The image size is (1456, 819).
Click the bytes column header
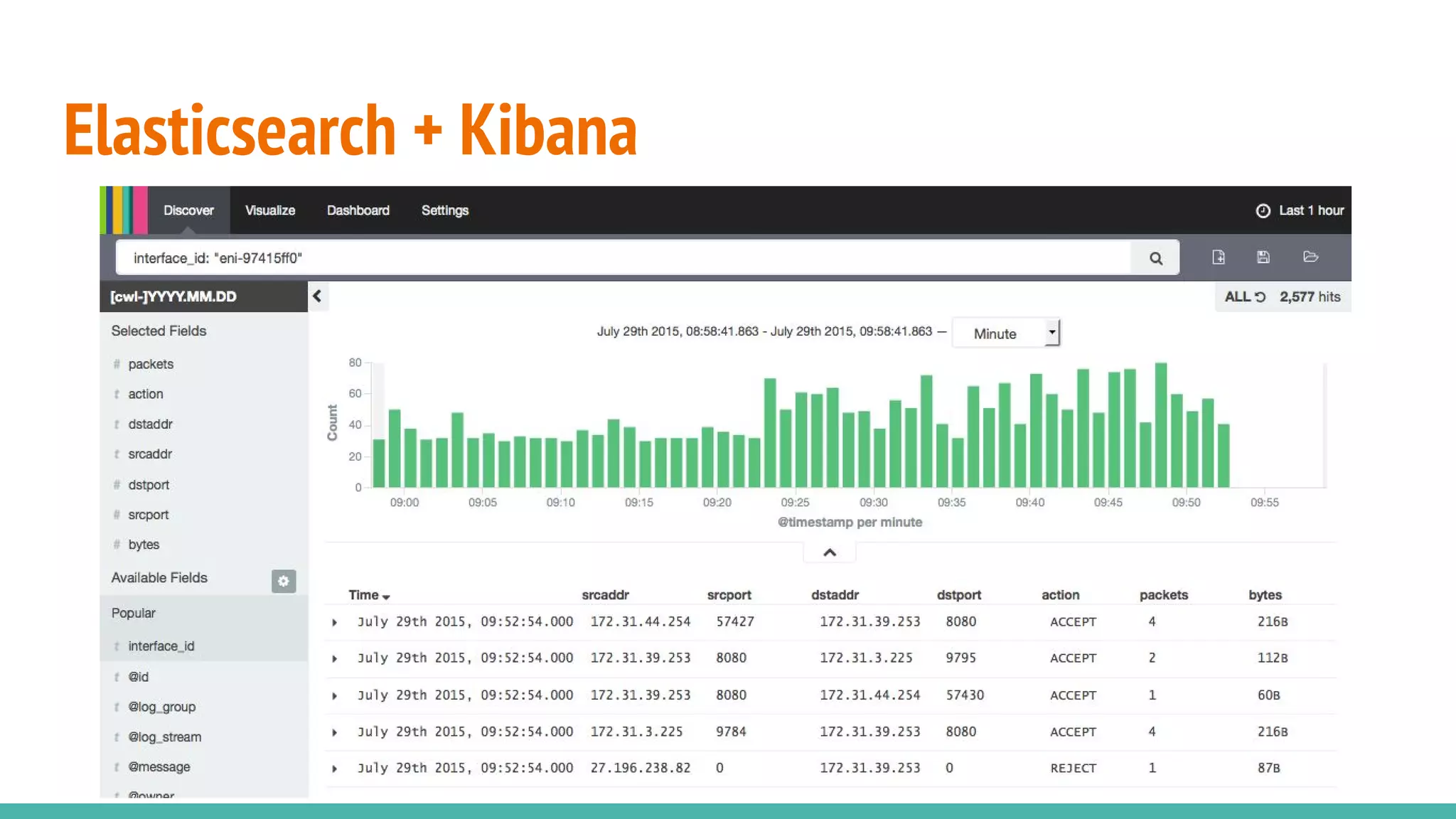(x=1265, y=595)
